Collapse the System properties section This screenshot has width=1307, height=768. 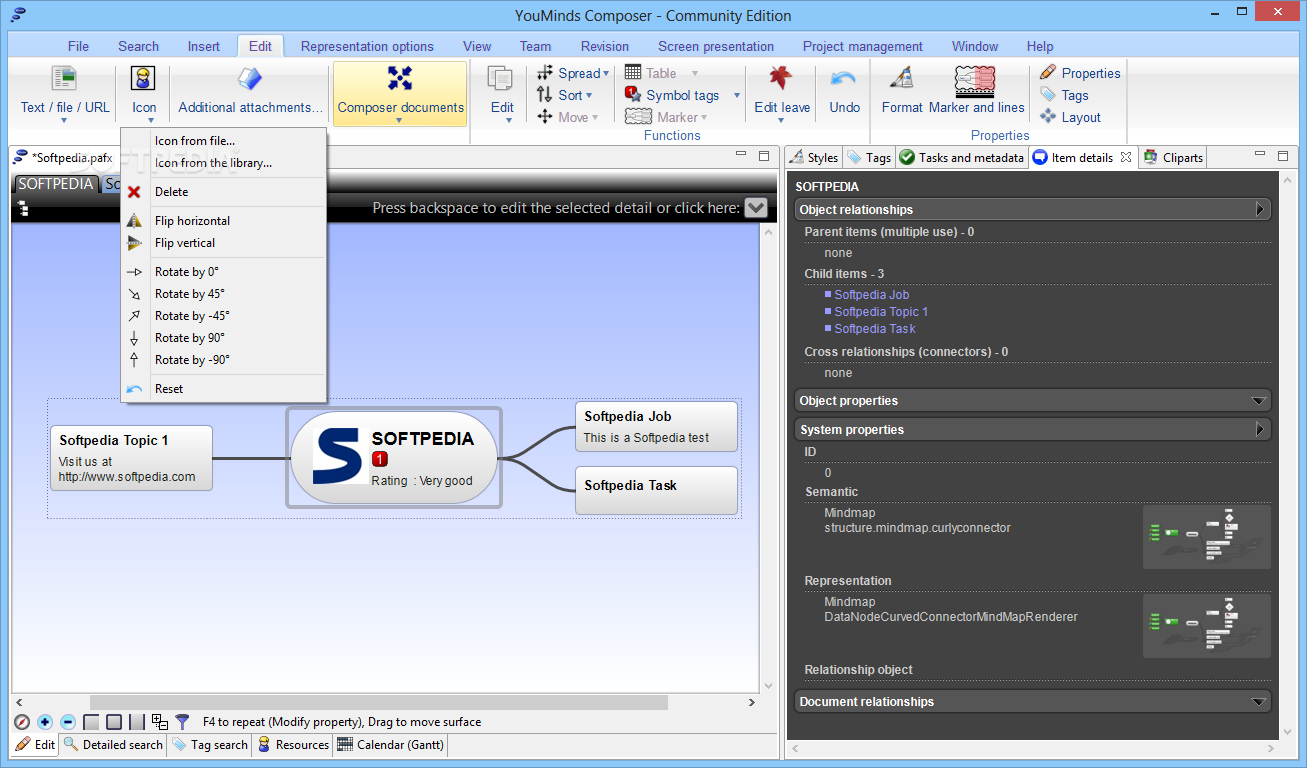click(x=1261, y=429)
